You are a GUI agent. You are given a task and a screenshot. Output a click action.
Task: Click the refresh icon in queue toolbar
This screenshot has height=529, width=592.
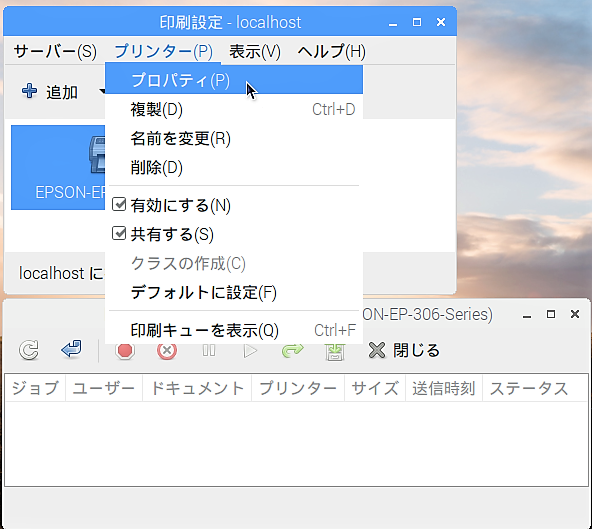[29, 350]
